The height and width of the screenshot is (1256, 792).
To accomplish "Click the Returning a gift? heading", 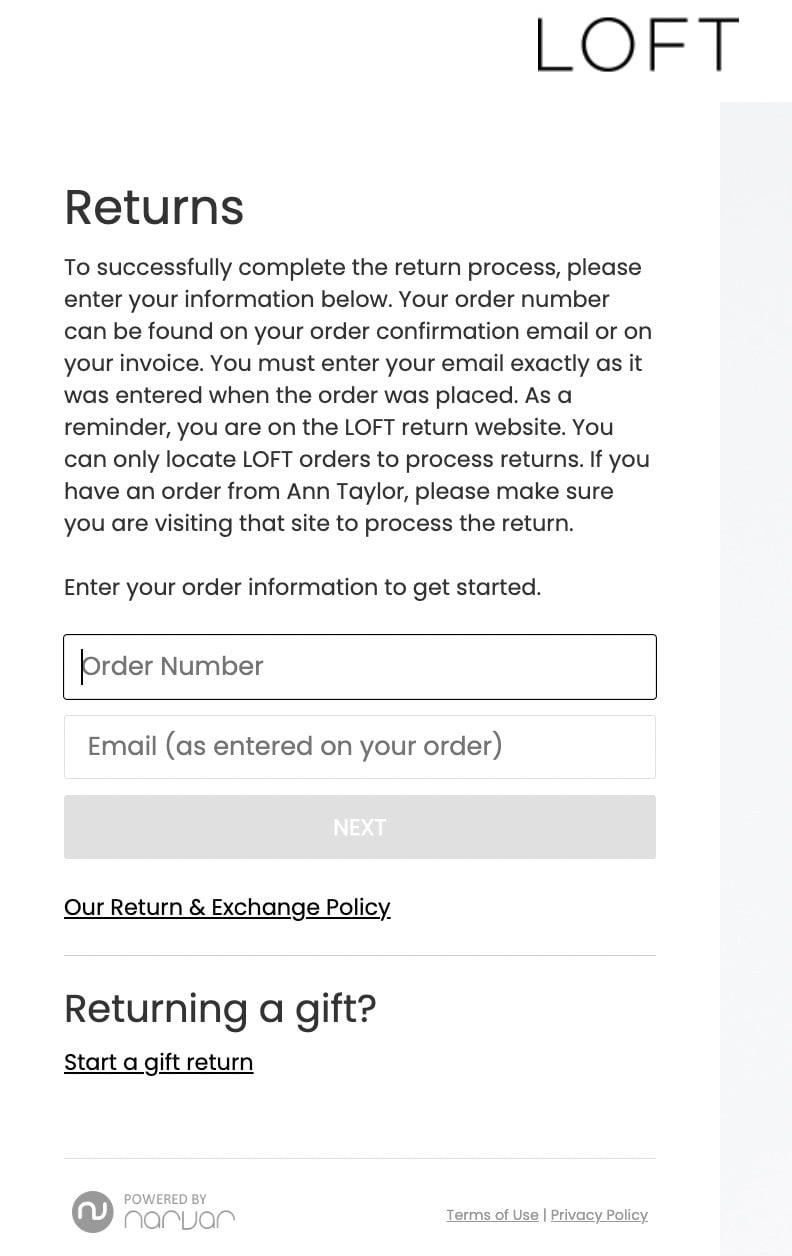I will 220,1008.
